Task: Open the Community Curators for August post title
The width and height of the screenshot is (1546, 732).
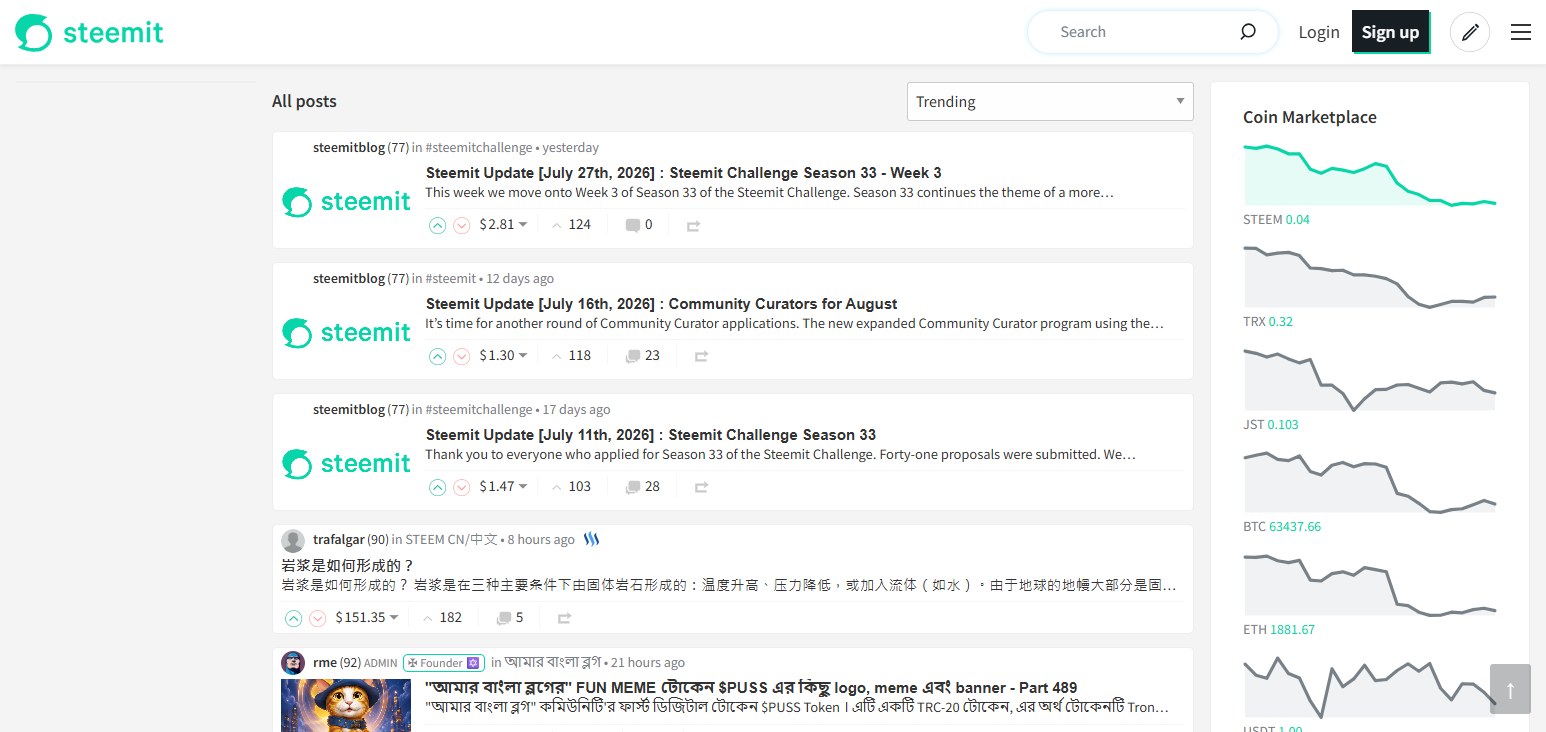Action: pos(661,304)
